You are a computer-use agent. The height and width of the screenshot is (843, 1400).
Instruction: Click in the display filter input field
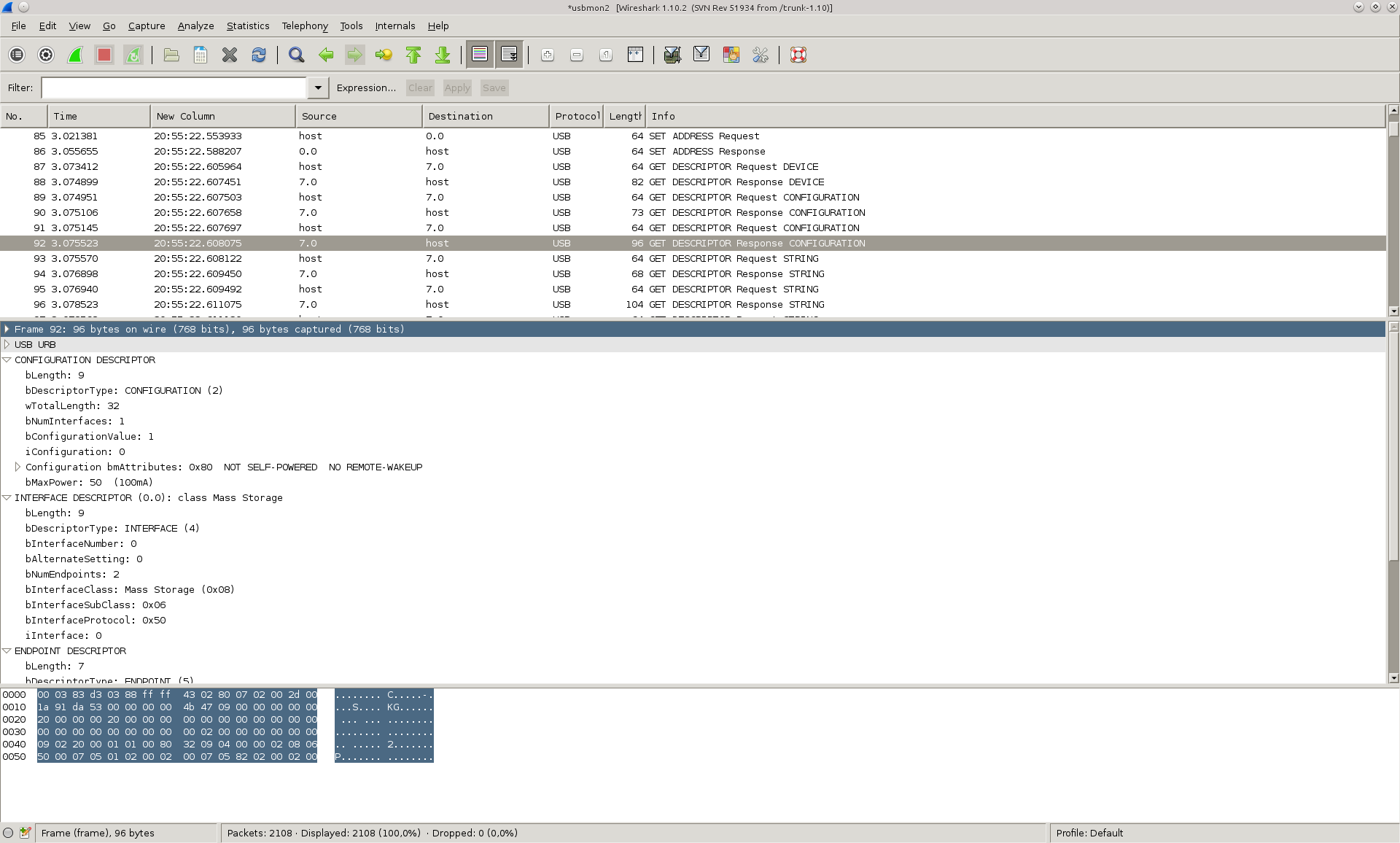174,88
